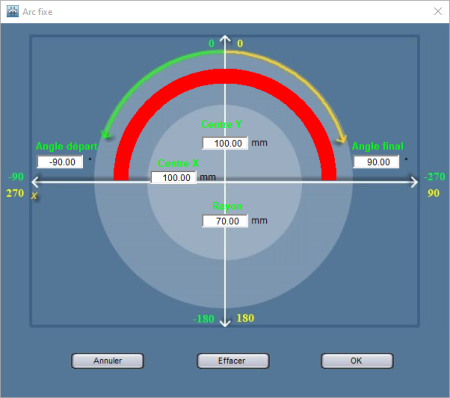This screenshot has height=398, width=450.
Task: Click the Effacer button
Action: pyautogui.click(x=233, y=361)
